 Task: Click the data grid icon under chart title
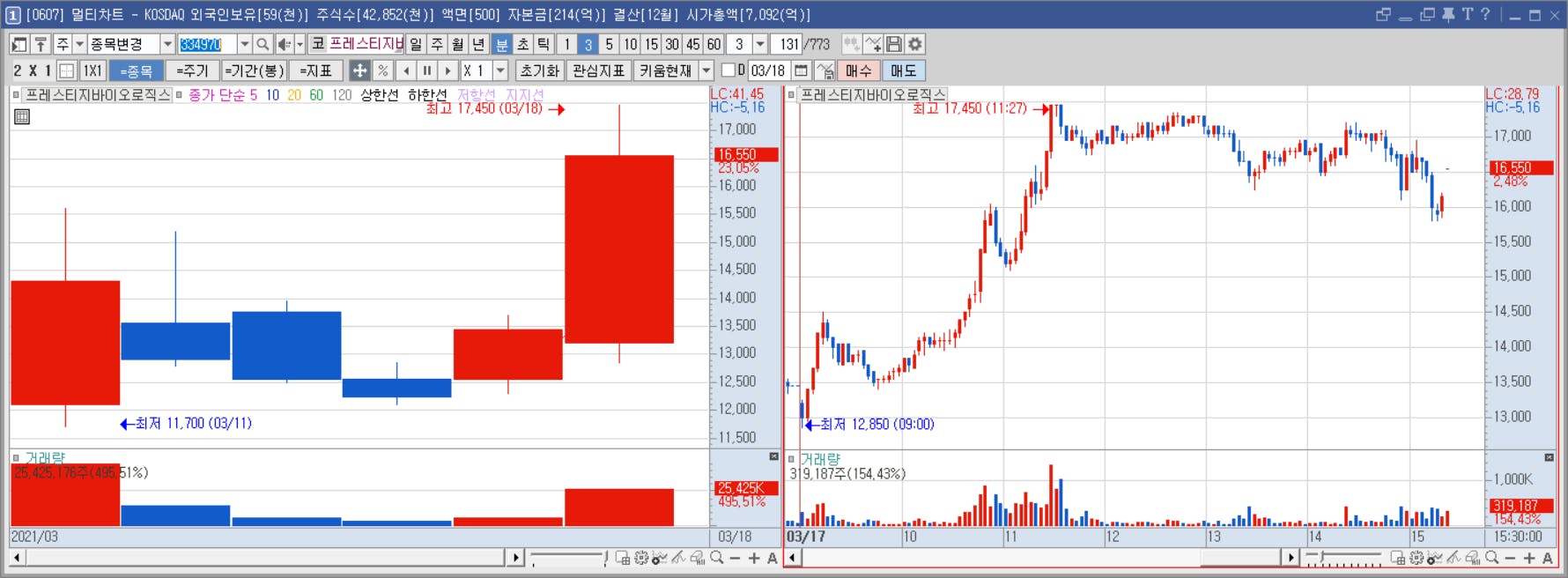tap(22, 116)
